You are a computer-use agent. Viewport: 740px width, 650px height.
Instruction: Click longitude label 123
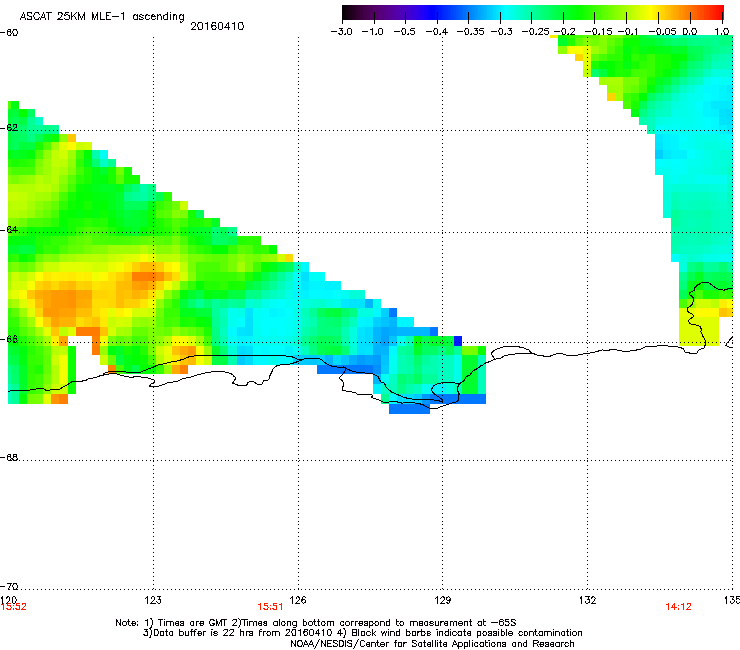coord(153,600)
